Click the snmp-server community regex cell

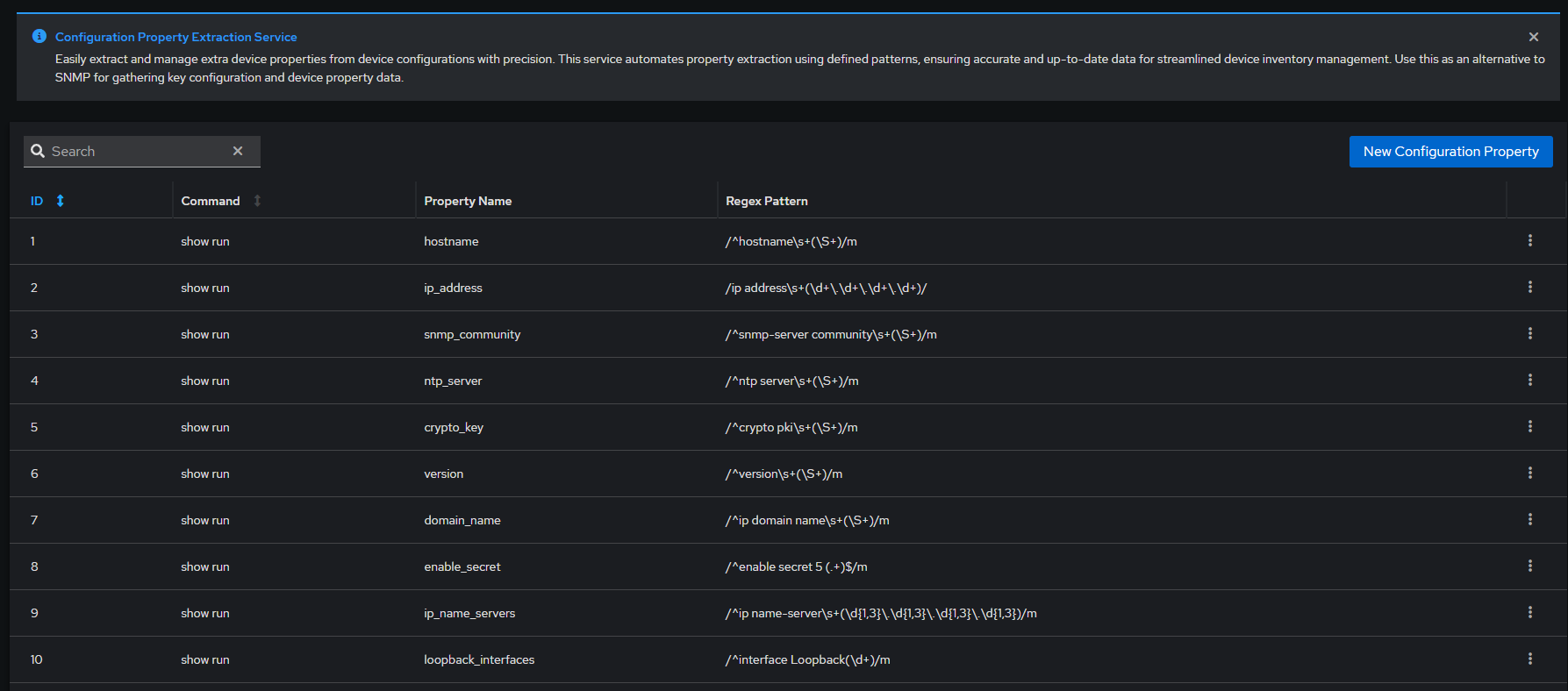(831, 334)
